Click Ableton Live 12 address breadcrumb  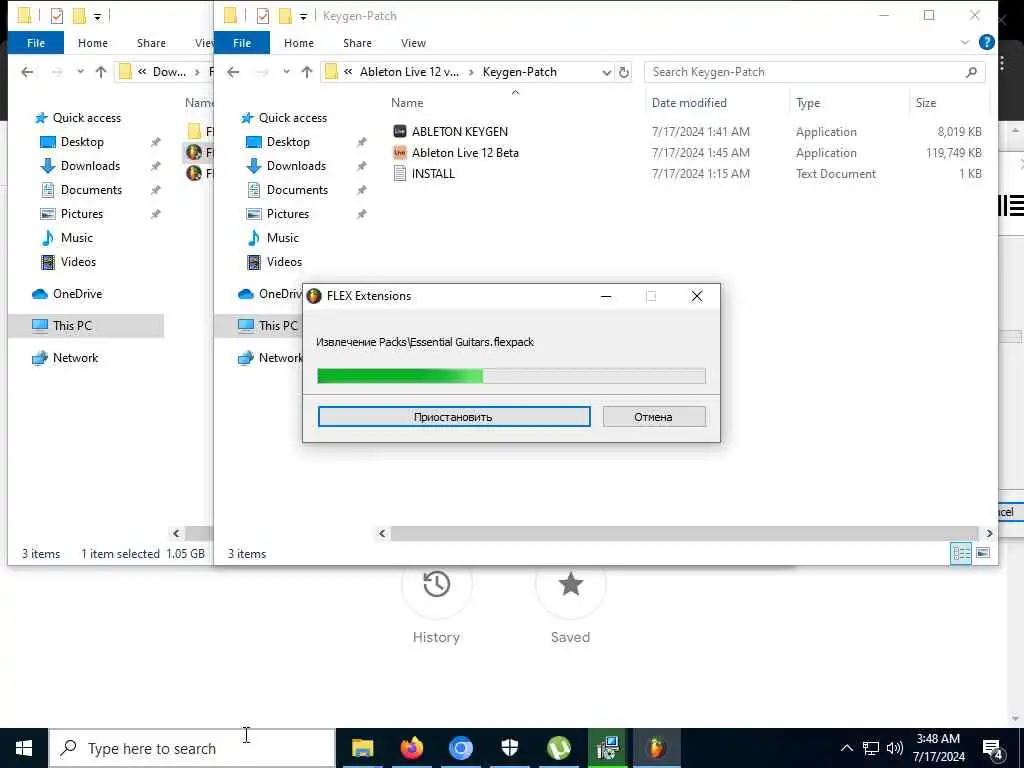coord(409,72)
